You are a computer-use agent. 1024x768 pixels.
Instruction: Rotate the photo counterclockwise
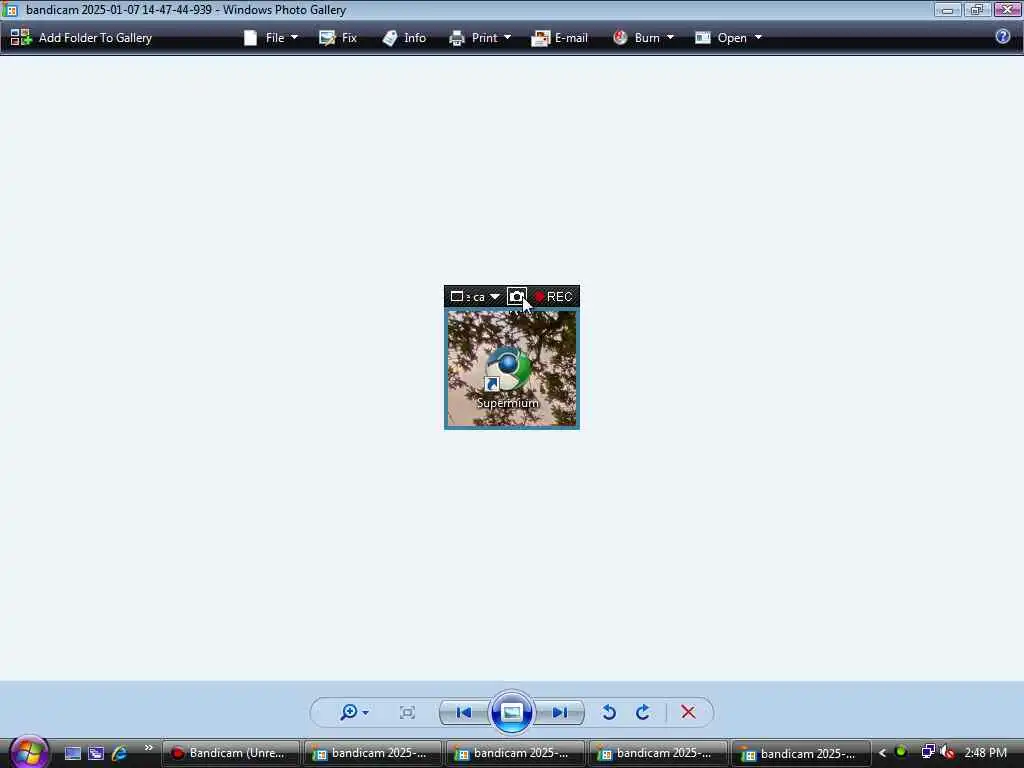(x=609, y=712)
